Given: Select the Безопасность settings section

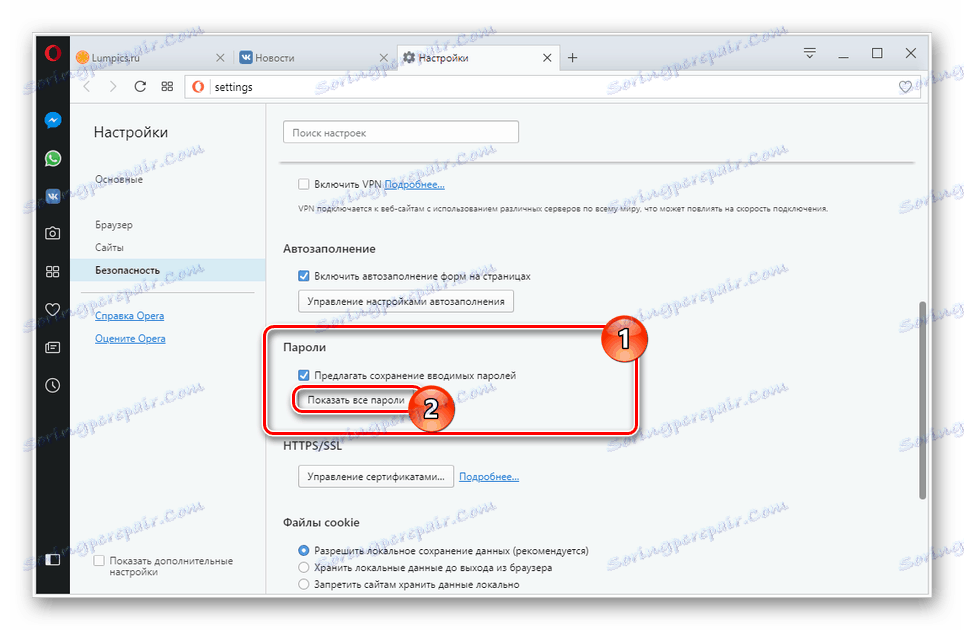Looking at the screenshot, I should (x=168, y=270).
